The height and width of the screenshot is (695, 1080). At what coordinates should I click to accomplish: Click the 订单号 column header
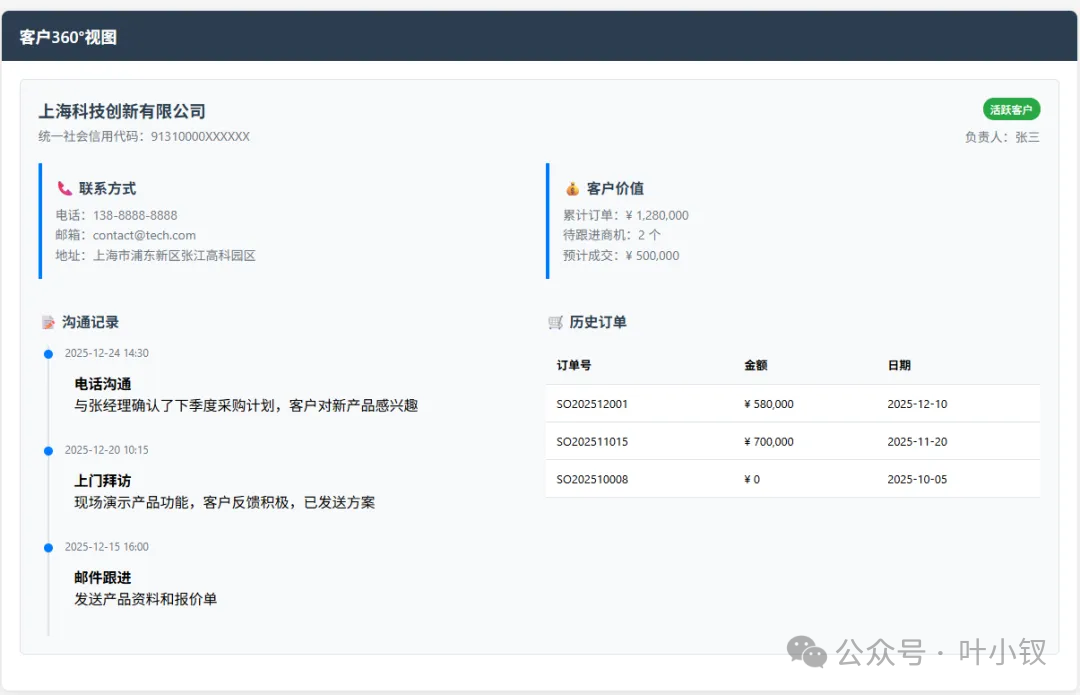point(574,365)
